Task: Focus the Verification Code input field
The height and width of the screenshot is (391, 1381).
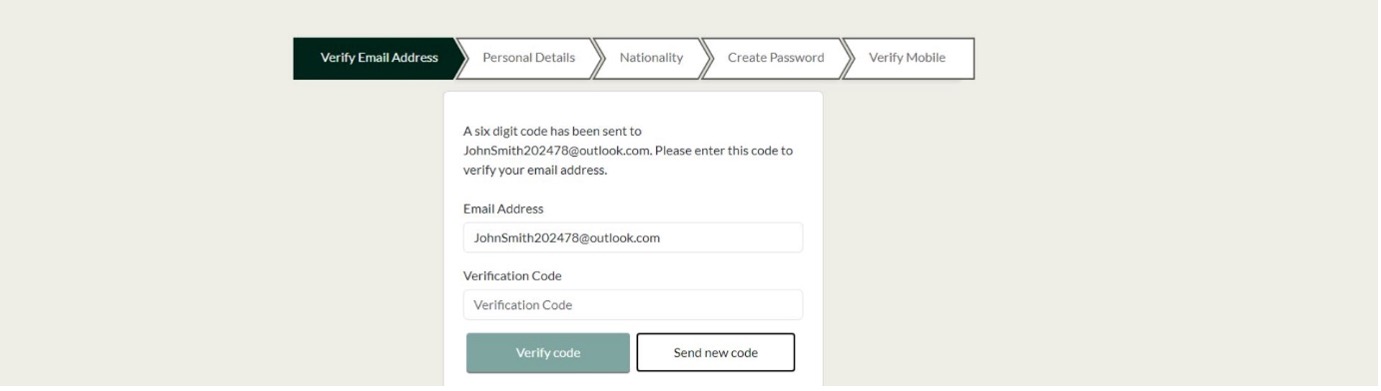Action: [x=633, y=305]
